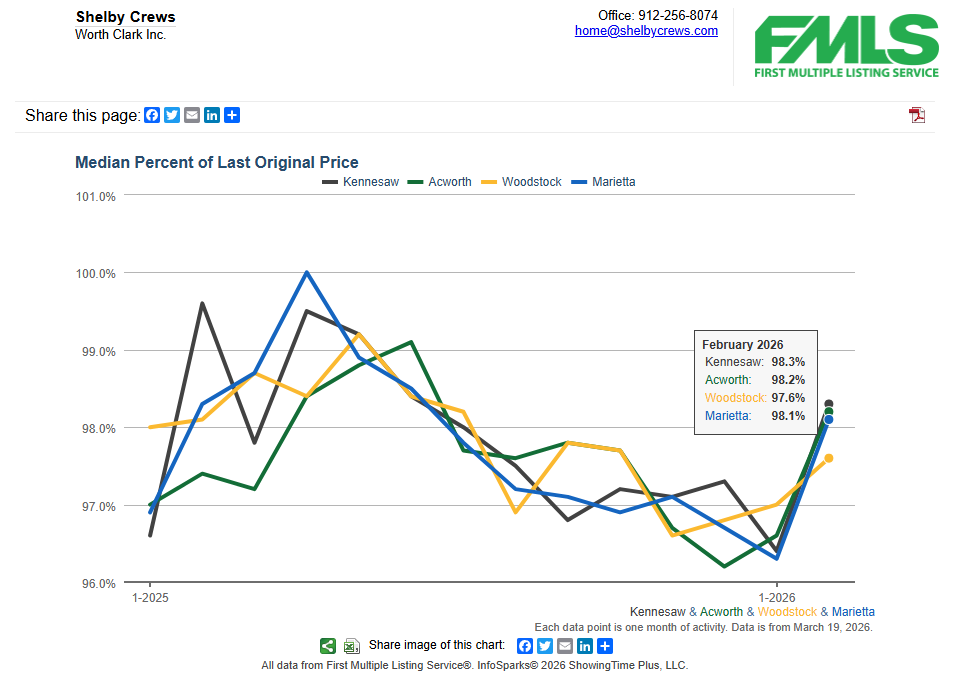
Task: Share this page on Twitter
Action: [x=171, y=115]
